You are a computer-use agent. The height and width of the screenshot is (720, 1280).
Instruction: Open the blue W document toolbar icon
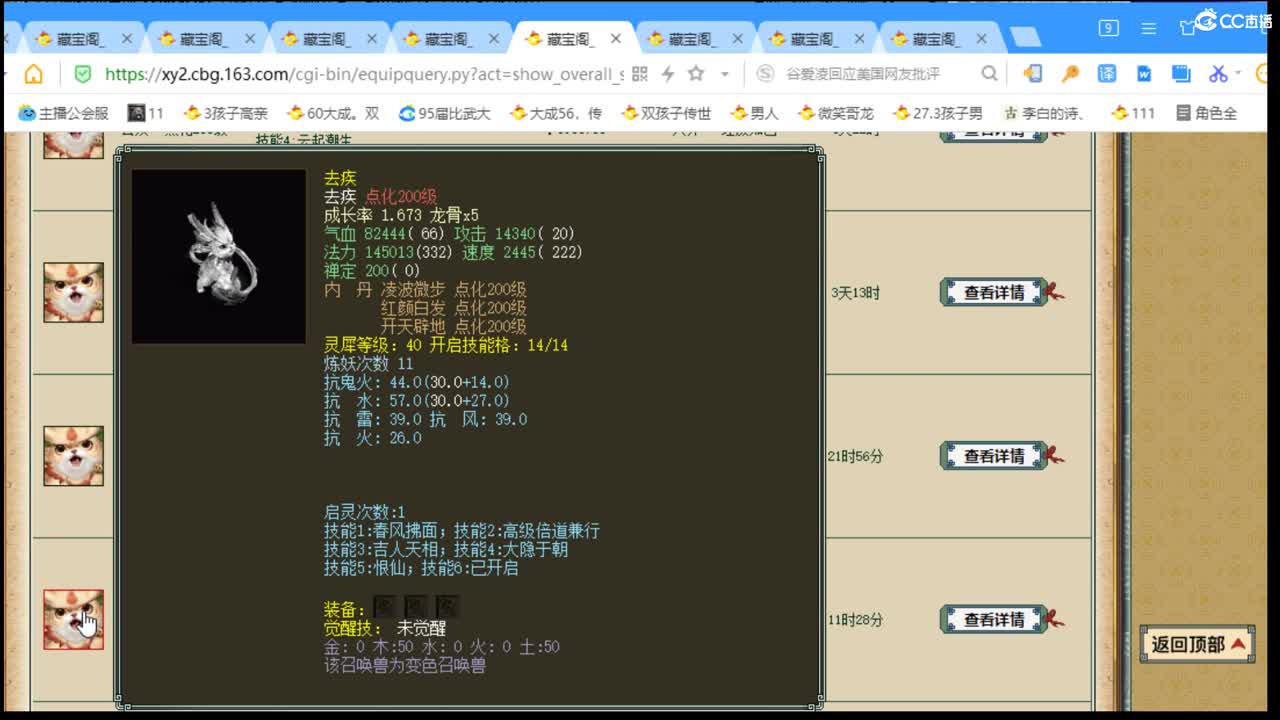(1144, 74)
